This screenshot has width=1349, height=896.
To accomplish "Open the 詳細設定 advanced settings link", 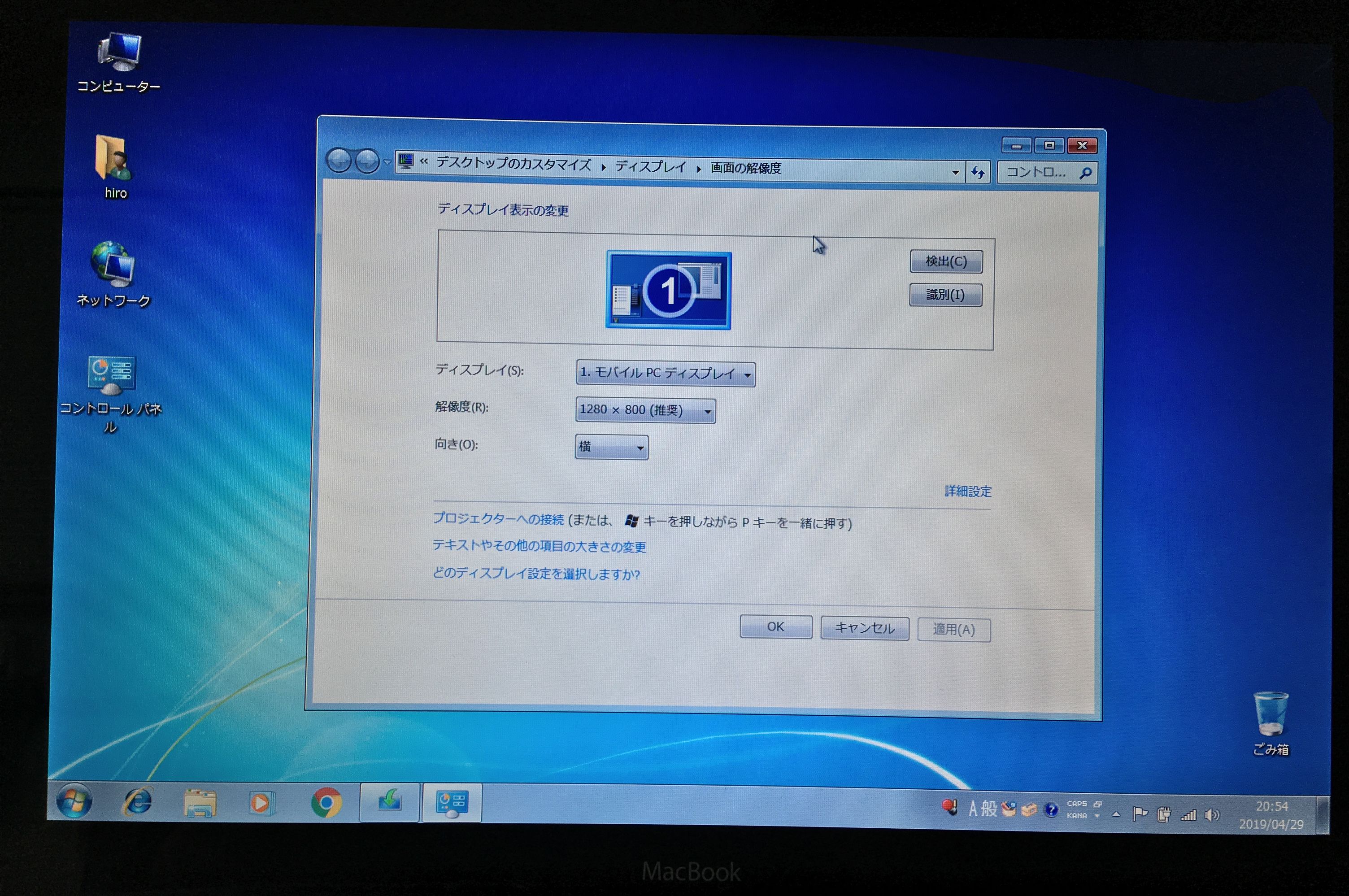I will click(x=968, y=491).
